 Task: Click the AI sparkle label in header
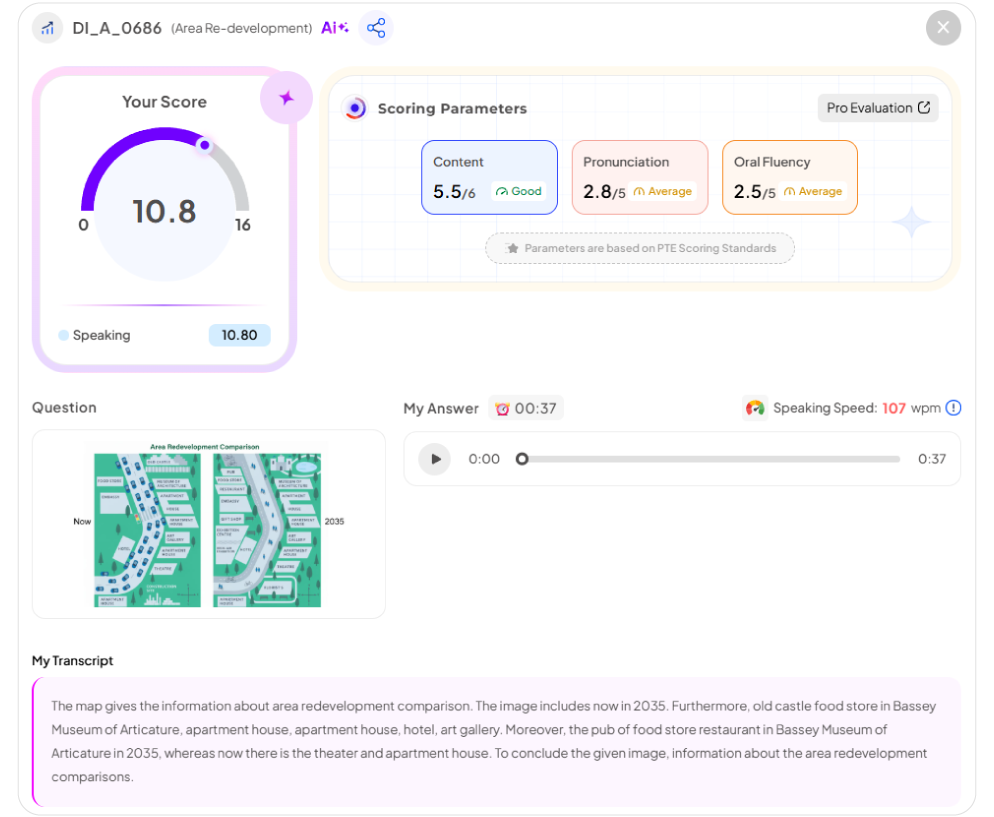click(334, 28)
